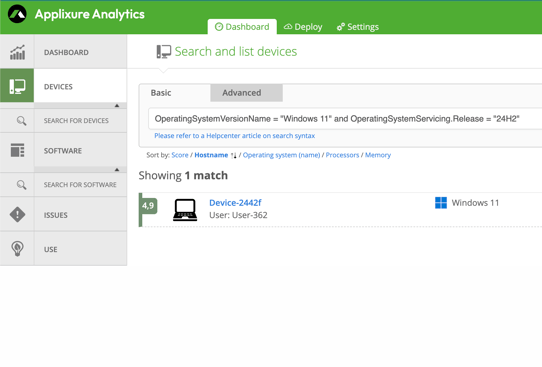Click the laptop icon for Device-2442f
The image size is (542, 367).
(185, 210)
